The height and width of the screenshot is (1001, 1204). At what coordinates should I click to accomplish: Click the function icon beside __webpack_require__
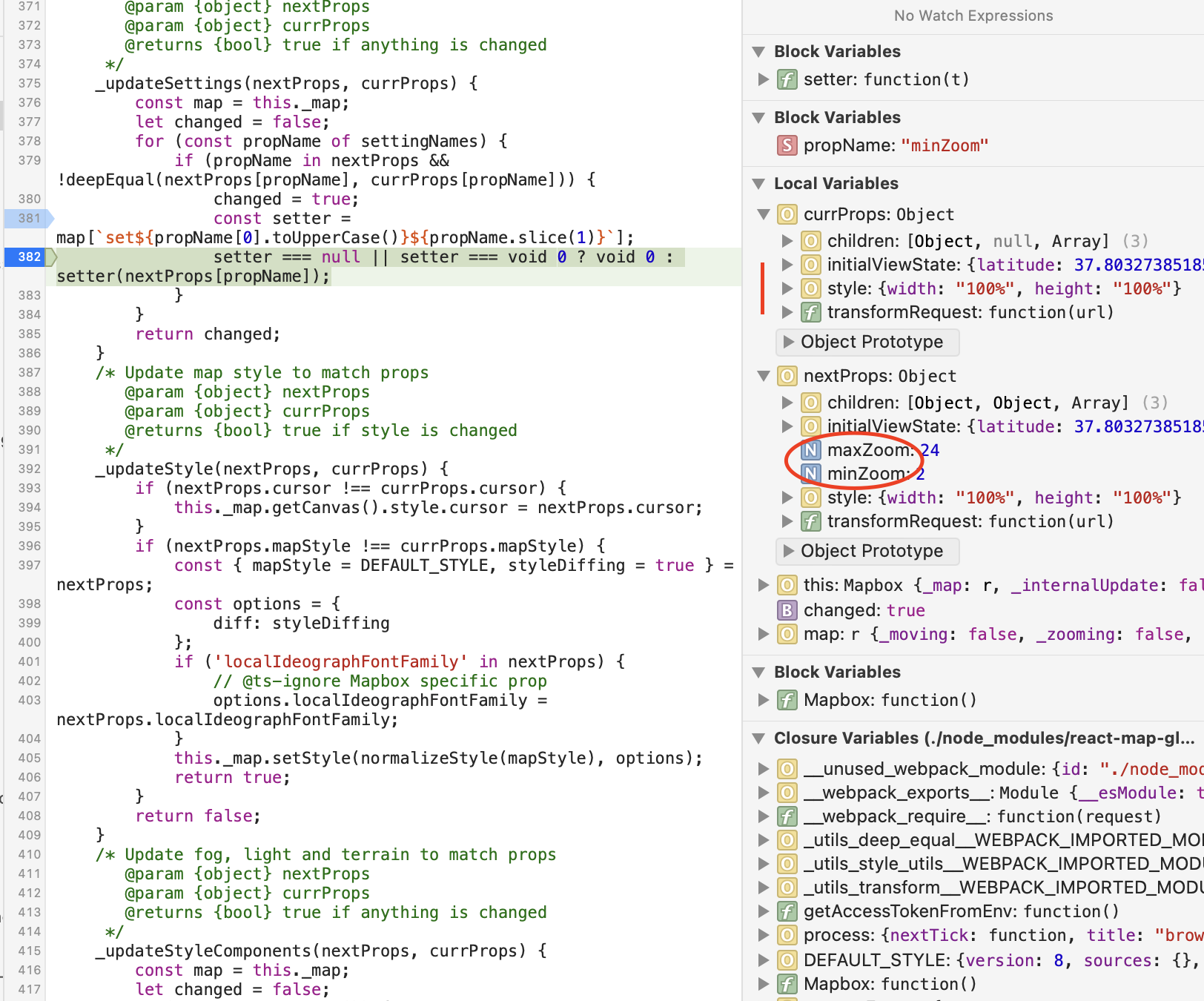[x=787, y=816]
